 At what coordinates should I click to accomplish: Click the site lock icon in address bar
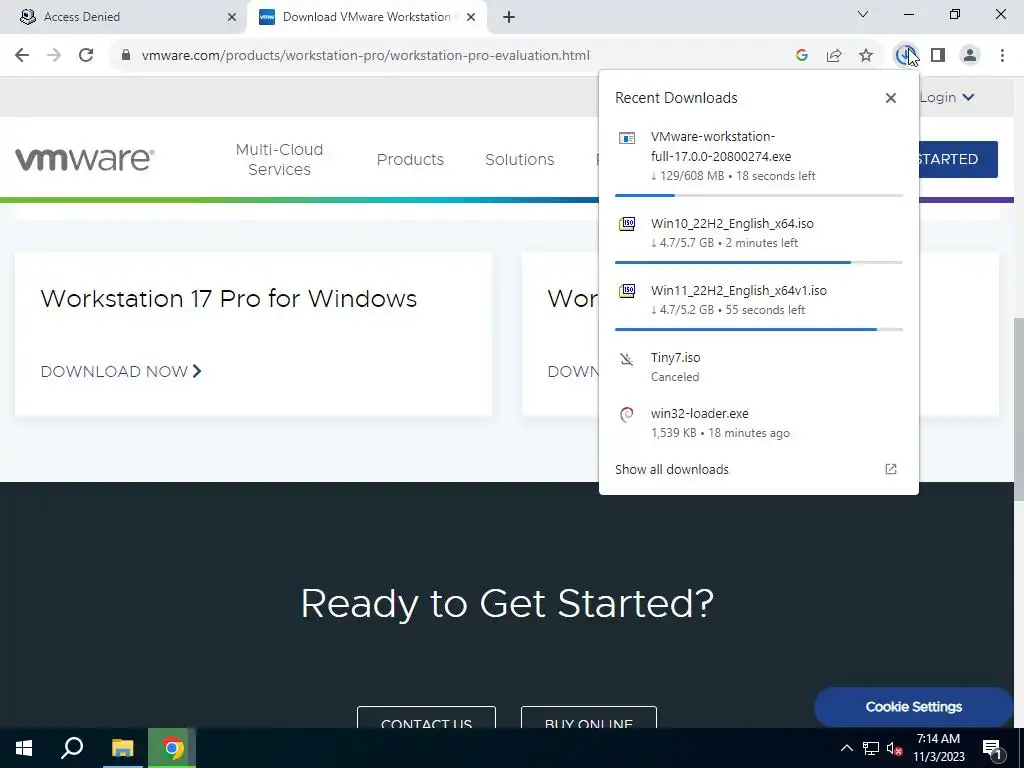[126, 56]
